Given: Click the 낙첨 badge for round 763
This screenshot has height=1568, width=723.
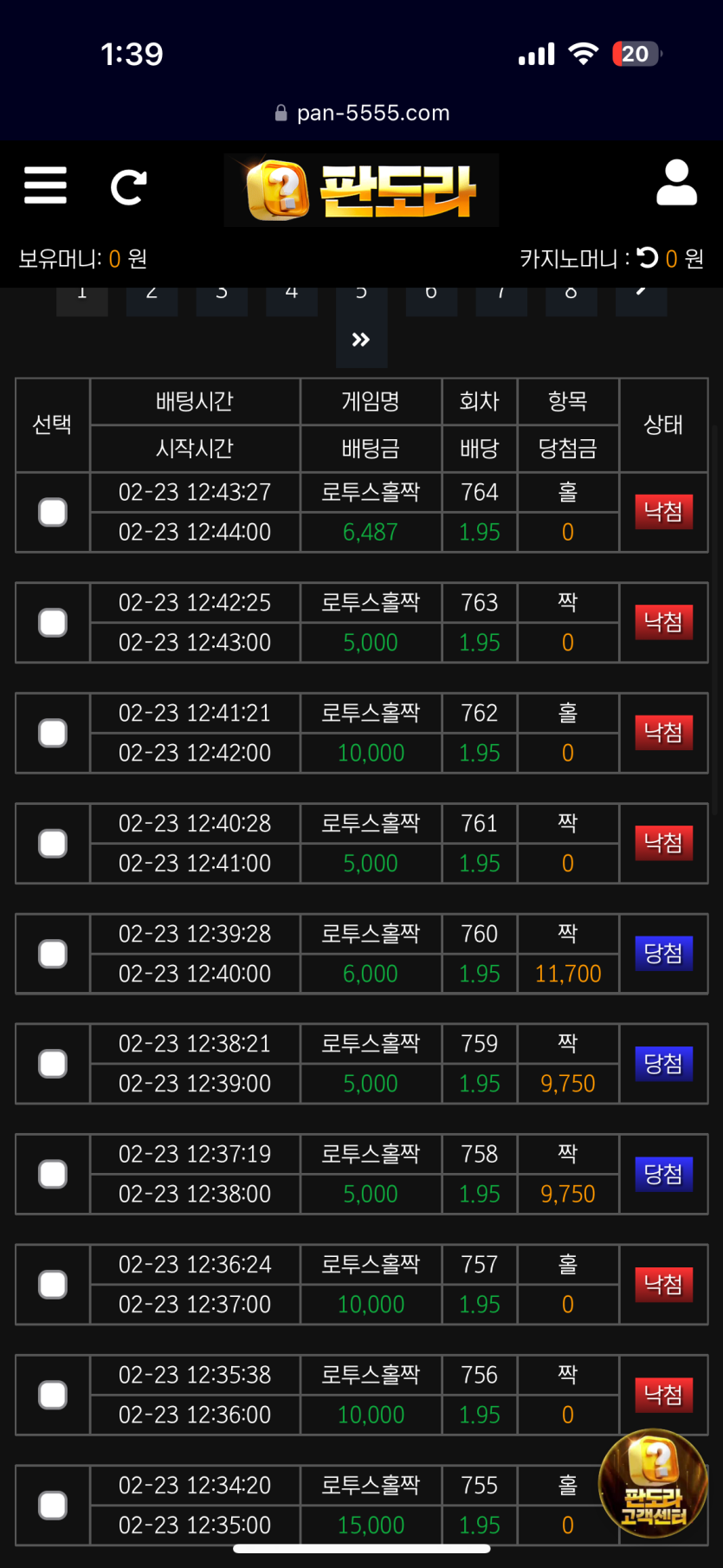Looking at the screenshot, I should tap(663, 622).
